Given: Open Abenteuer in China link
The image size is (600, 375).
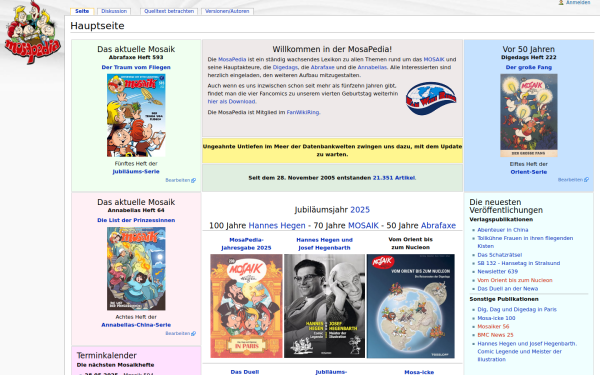Looking at the screenshot, I should click(502, 230).
